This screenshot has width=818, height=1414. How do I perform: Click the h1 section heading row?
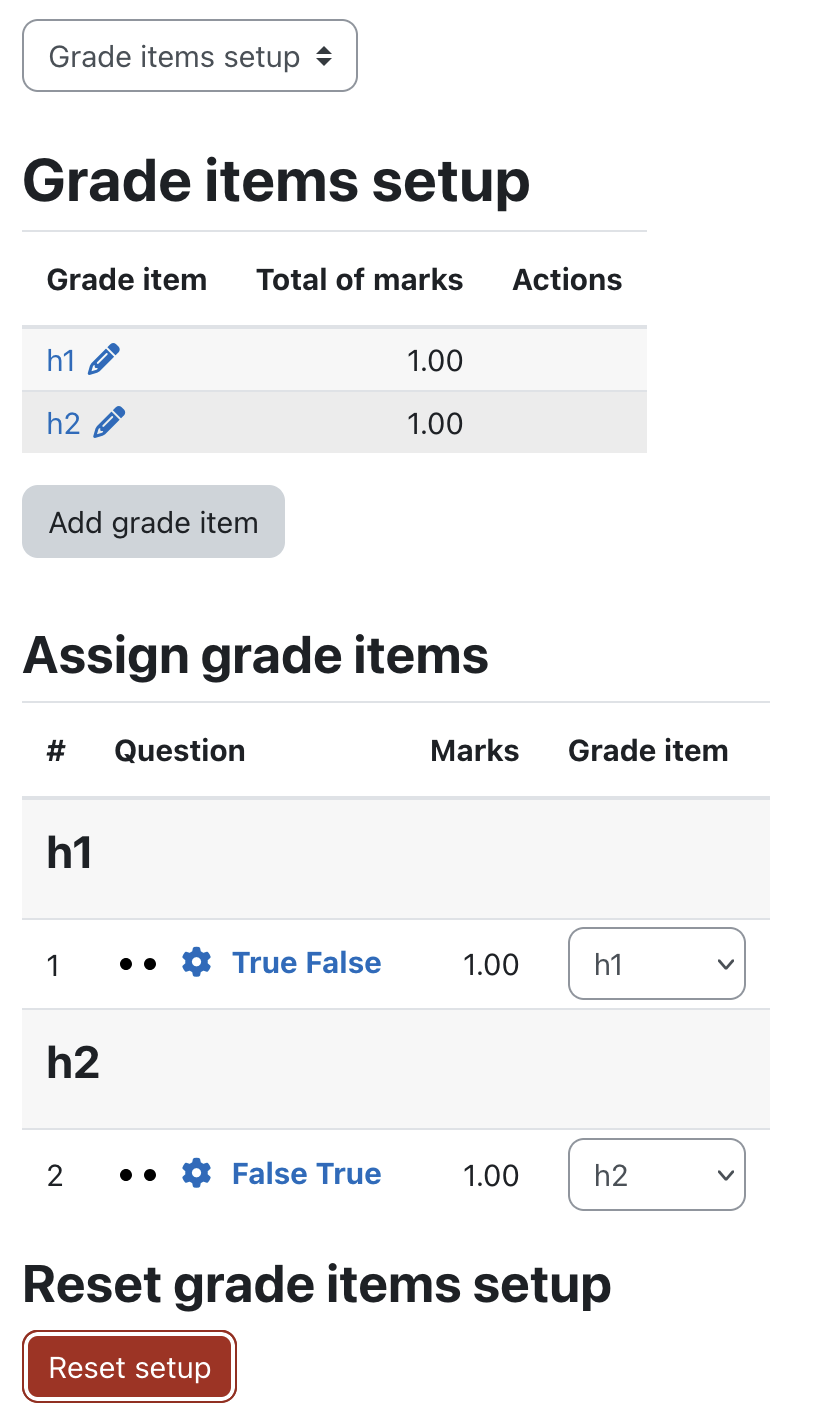[x=396, y=859]
